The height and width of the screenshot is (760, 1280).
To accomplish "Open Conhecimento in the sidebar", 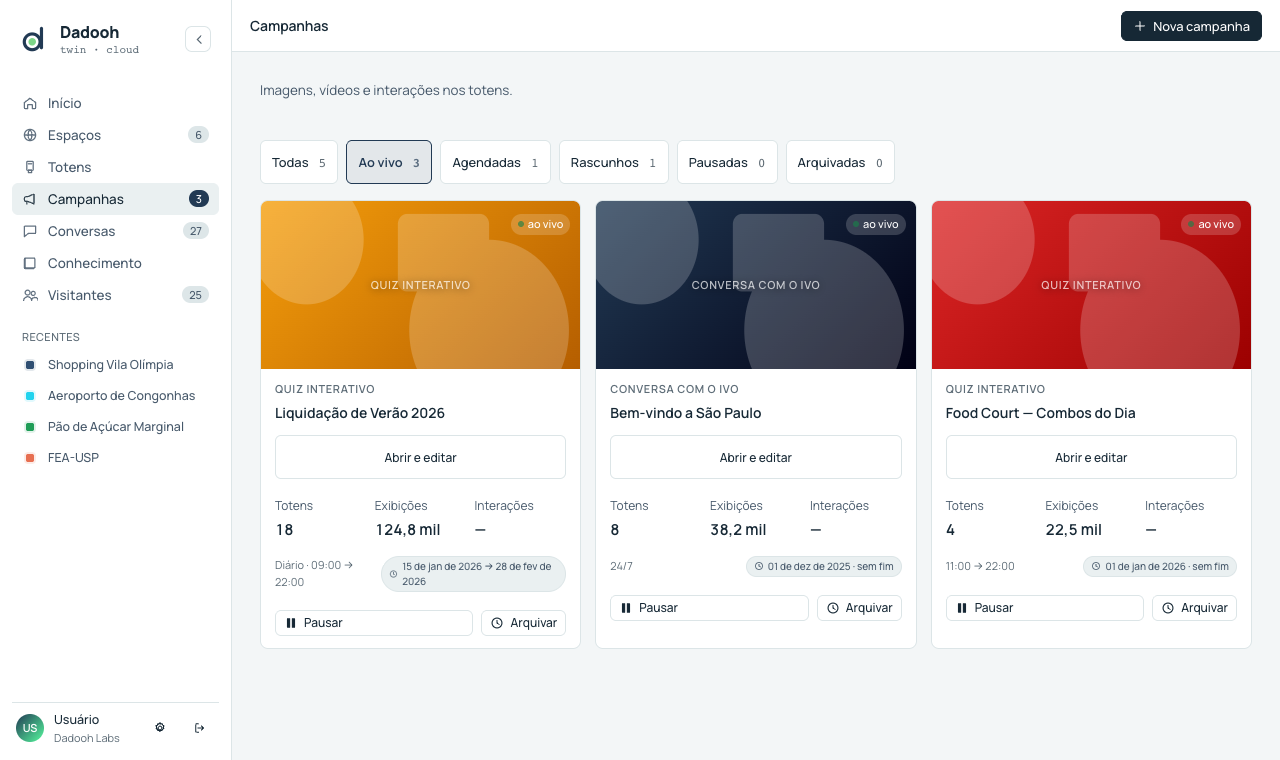I will [x=115, y=263].
